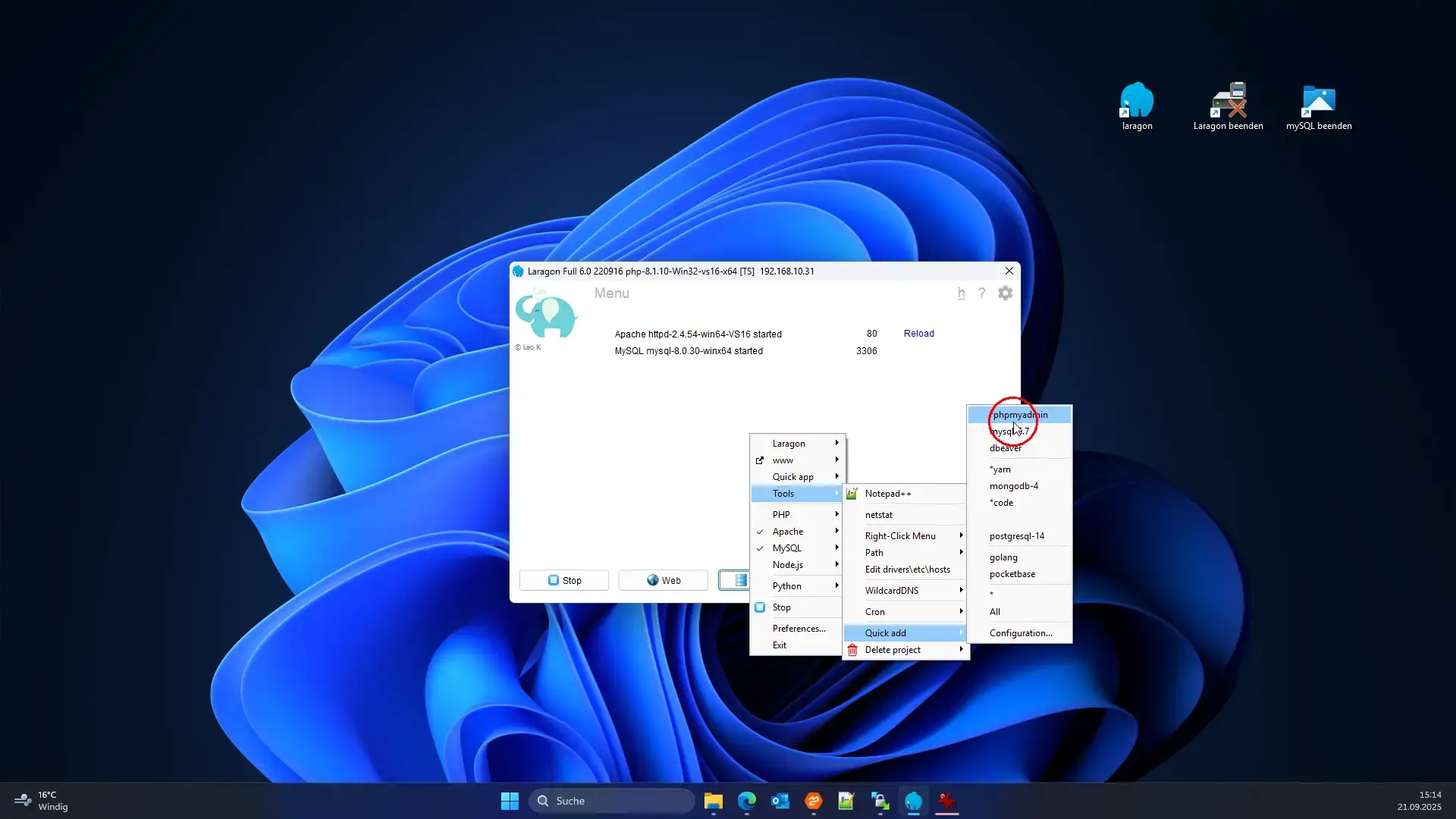Click the underlined h hosts icon
The width and height of the screenshot is (1456, 819).
[x=961, y=293]
